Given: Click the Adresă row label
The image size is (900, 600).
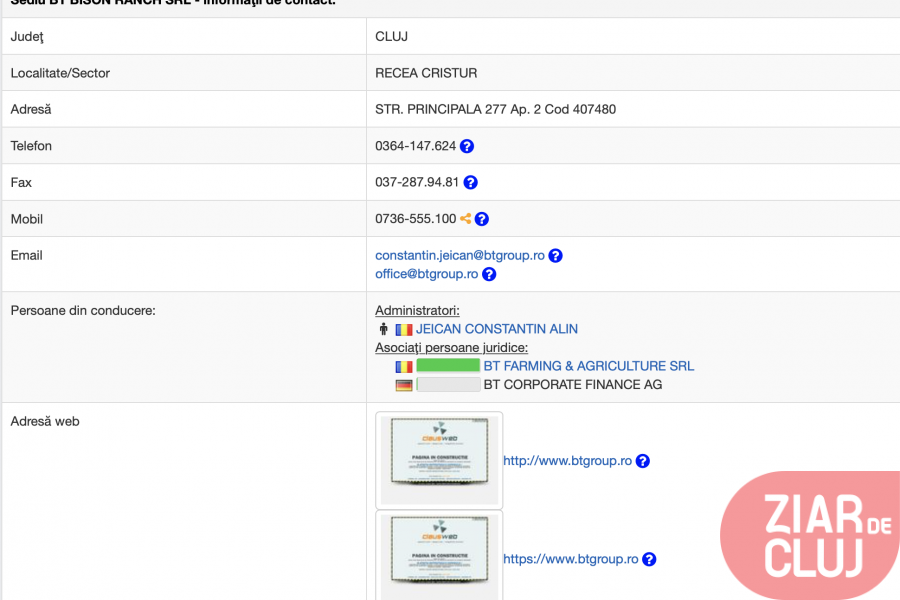Looking at the screenshot, I should (31, 109).
